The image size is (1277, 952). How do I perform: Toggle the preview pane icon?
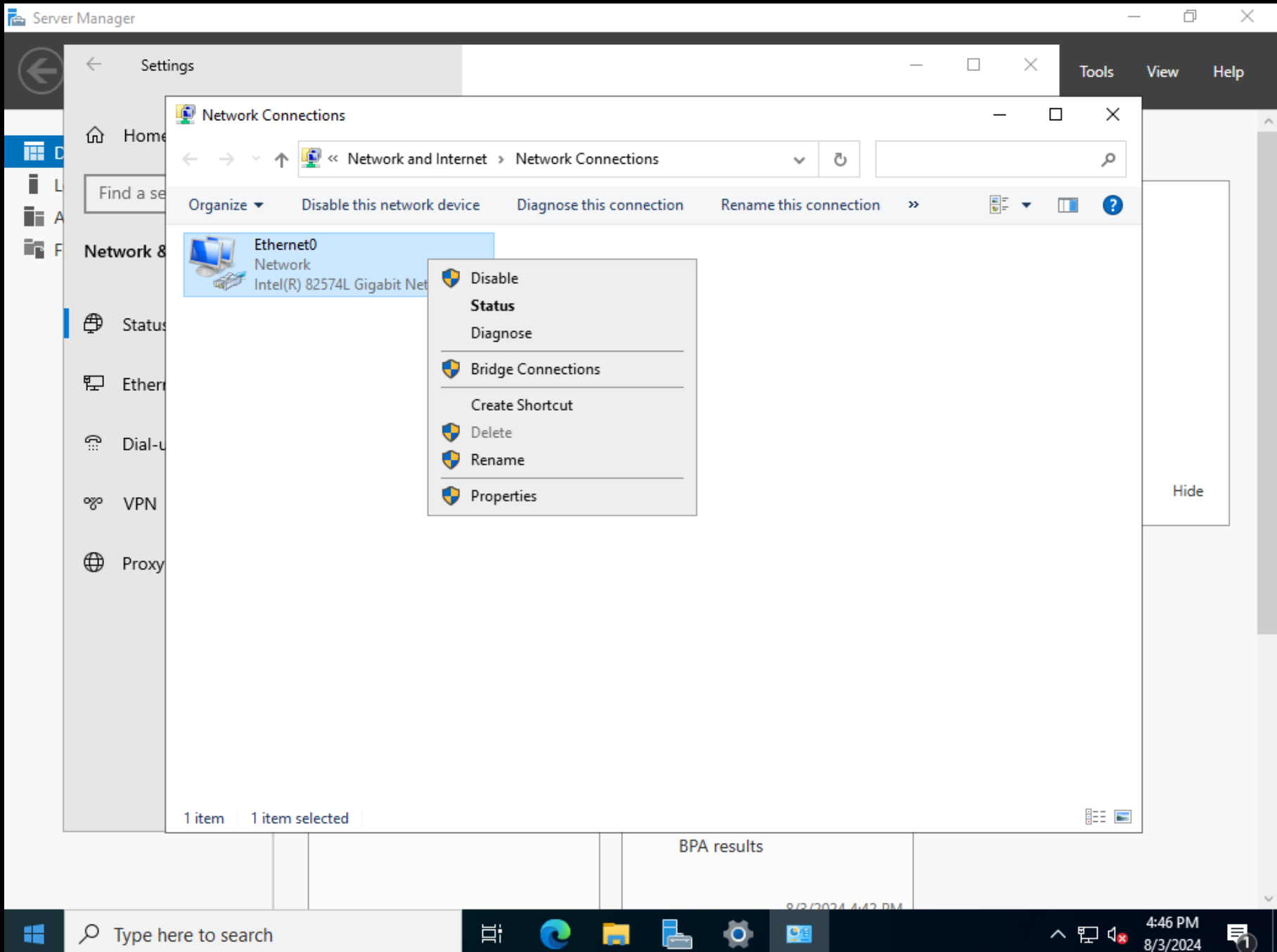[1067, 205]
